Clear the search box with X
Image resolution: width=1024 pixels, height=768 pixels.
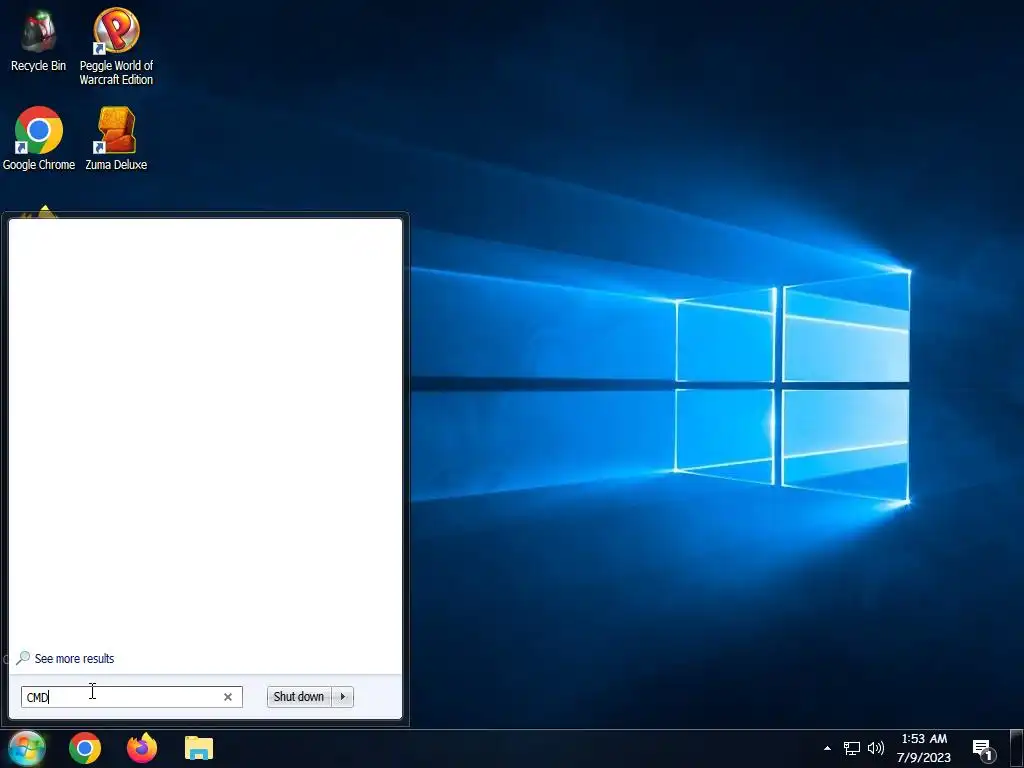(228, 697)
